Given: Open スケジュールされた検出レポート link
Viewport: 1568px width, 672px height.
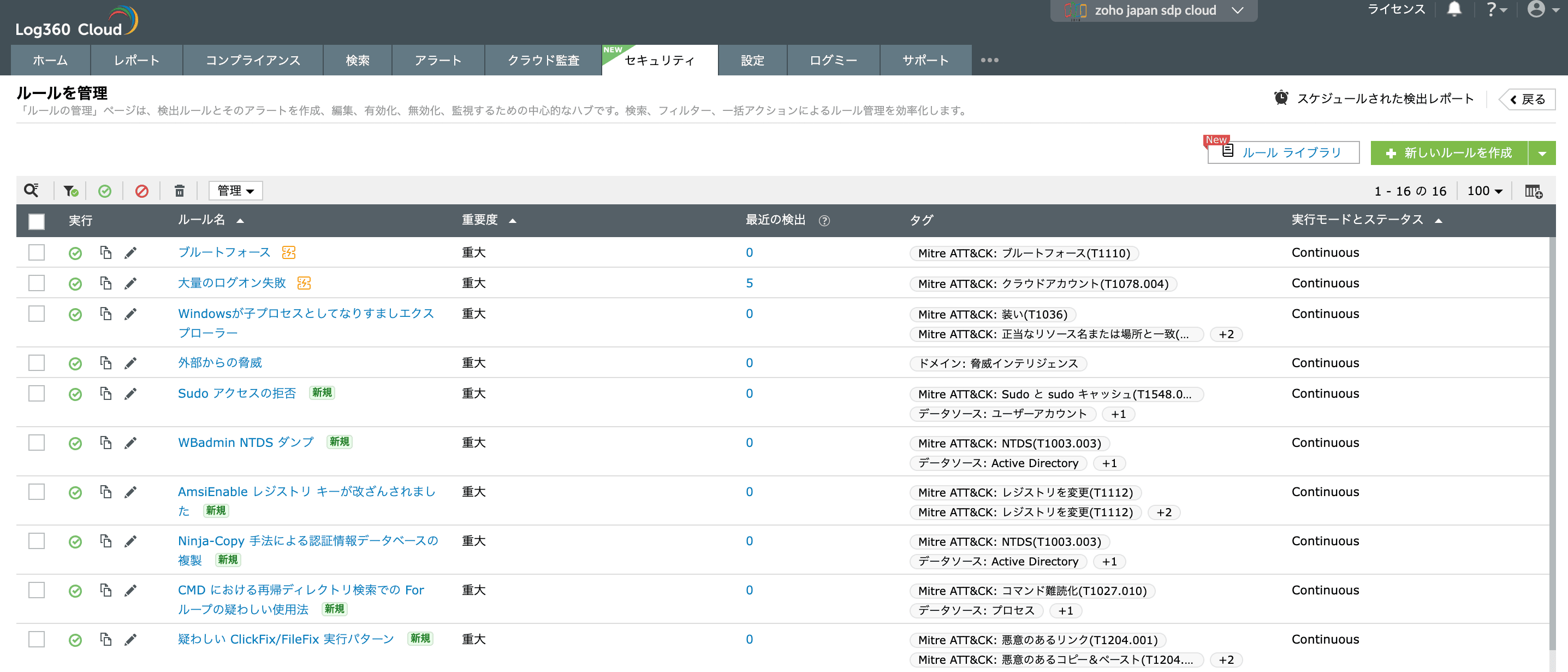Looking at the screenshot, I should pos(1386,99).
